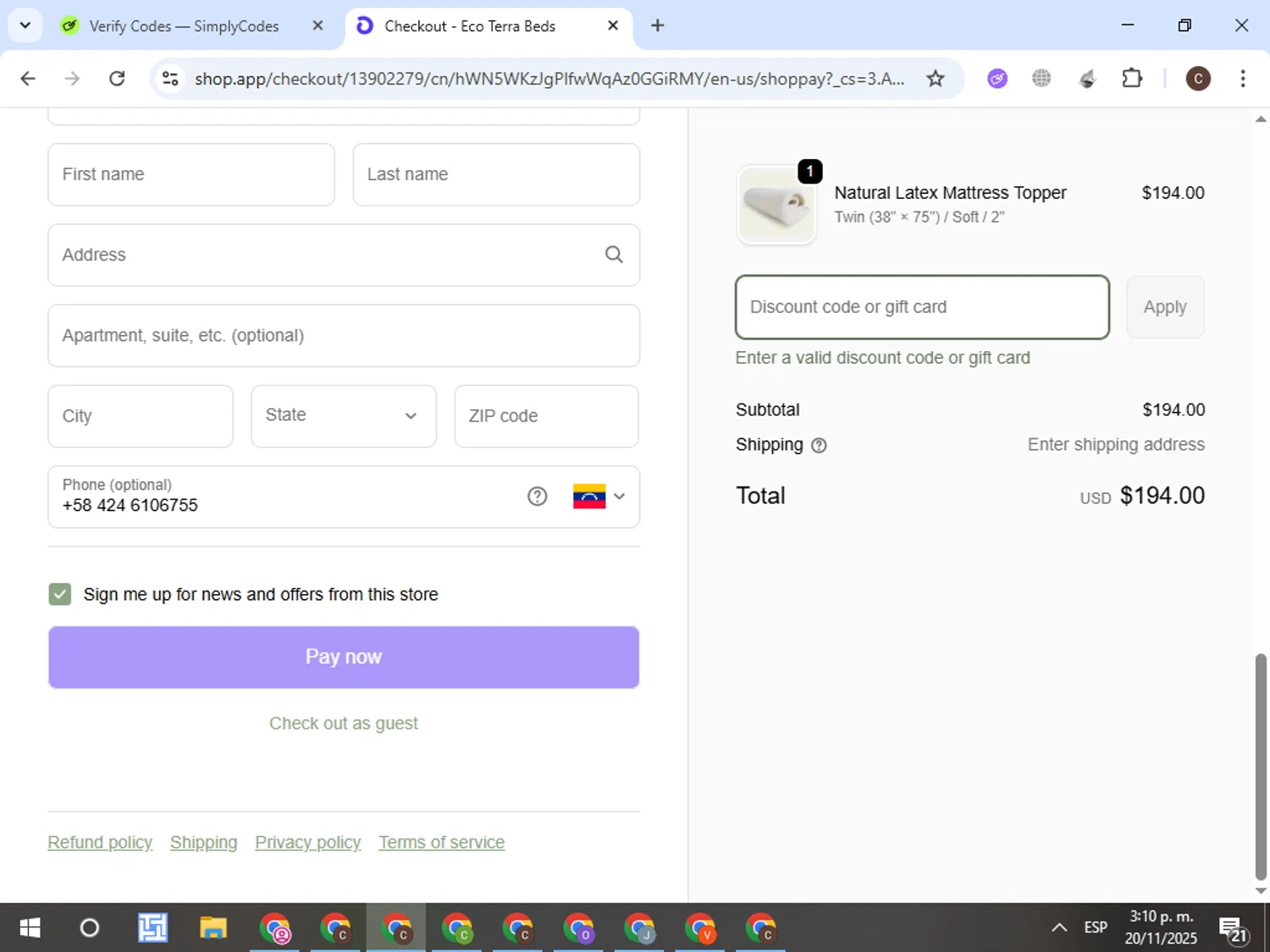Click the phone help question mark icon
1270x952 pixels.
tap(537, 497)
